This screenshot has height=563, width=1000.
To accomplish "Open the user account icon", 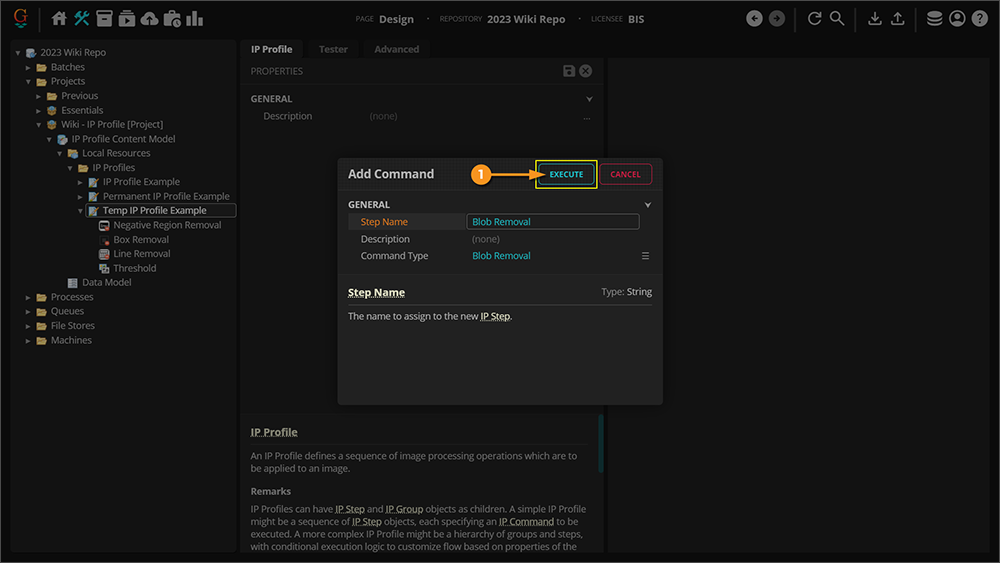I will click(957, 18).
